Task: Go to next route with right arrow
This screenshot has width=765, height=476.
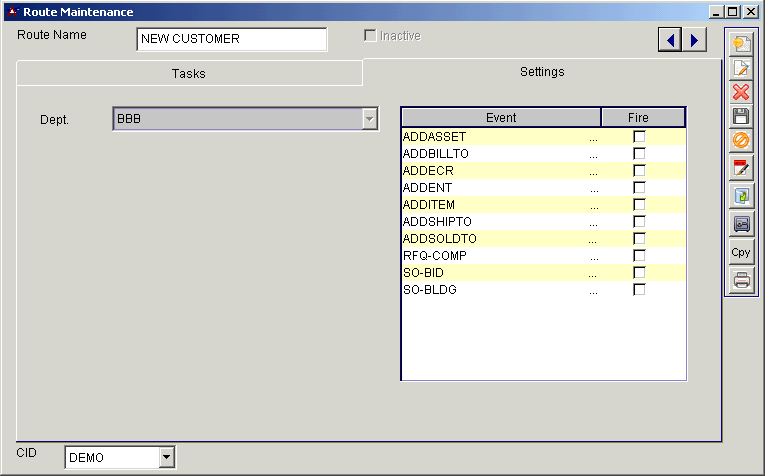Action: pos(693,39)
